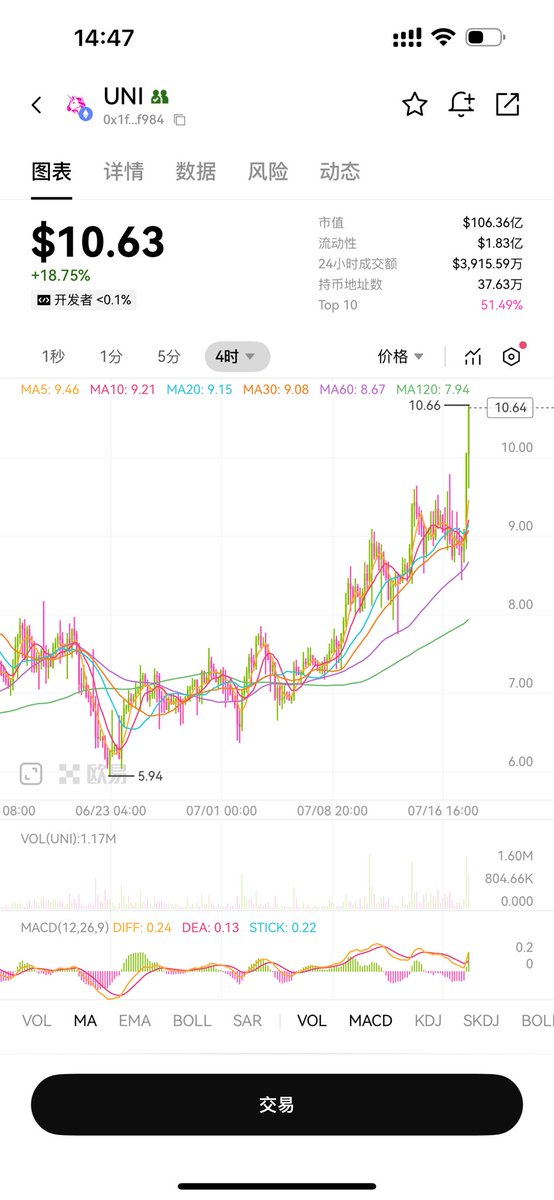This screenshot has height=1200, width=554.
Task: Select the 5分 timeframe
Action: pyautogui.click(x=169, y=356)
